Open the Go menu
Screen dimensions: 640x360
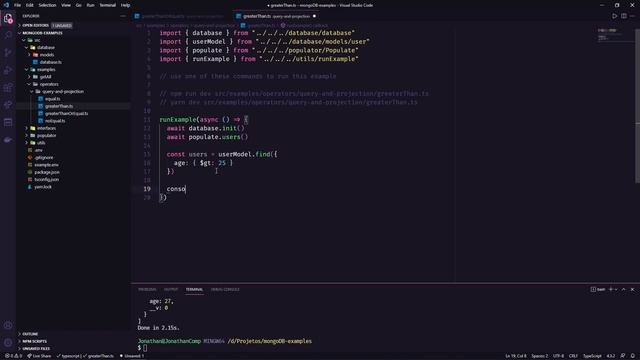[x=78, y=5]
